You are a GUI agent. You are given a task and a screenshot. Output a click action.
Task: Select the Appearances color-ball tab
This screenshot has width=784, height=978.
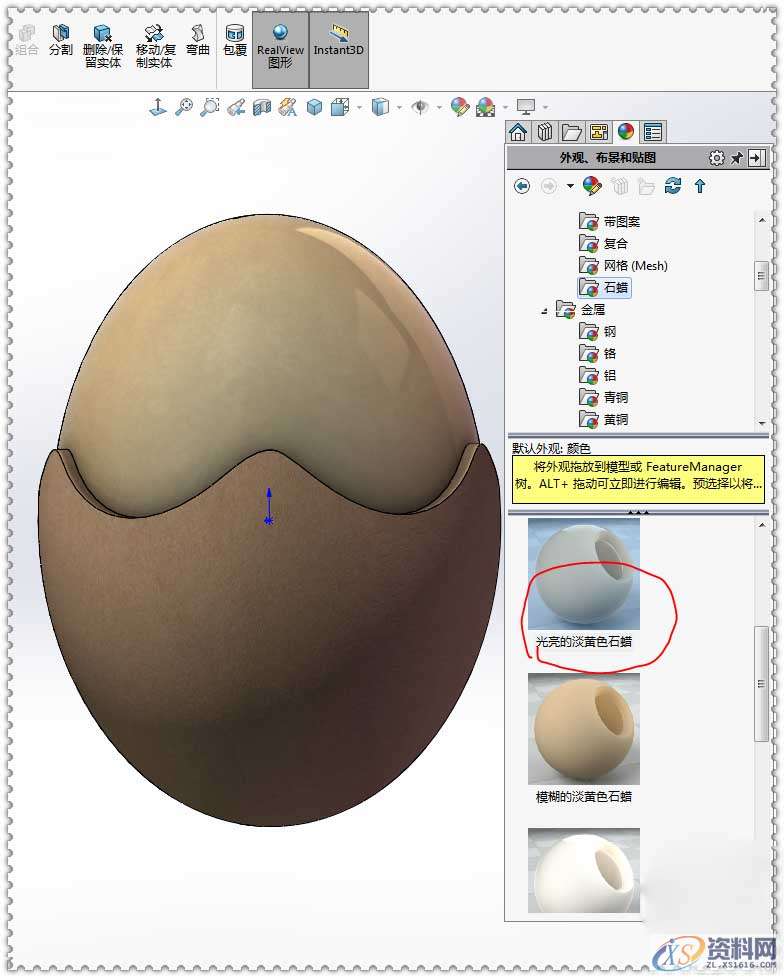point(626,132)
